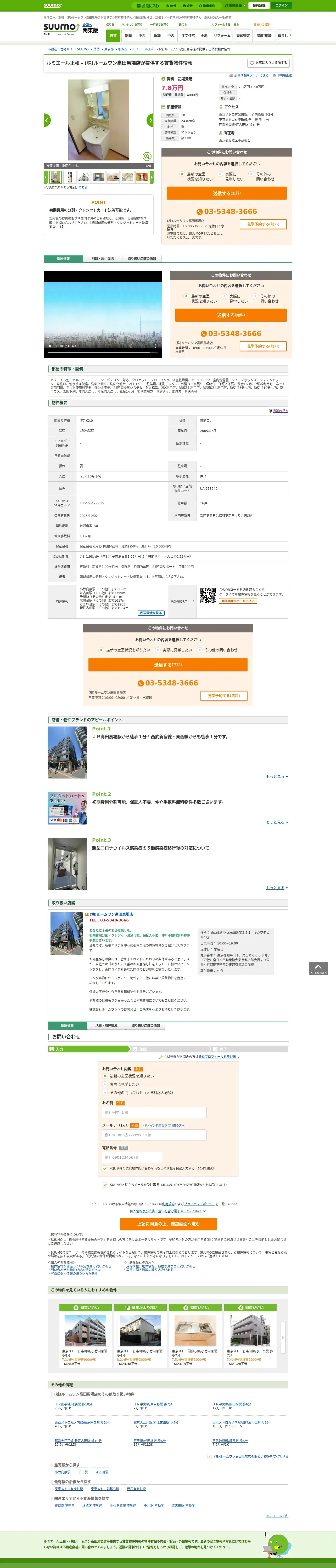336x1568 pixels.
Task: Click 見学予約する button beside the video
Action: [x=263, y=346]
